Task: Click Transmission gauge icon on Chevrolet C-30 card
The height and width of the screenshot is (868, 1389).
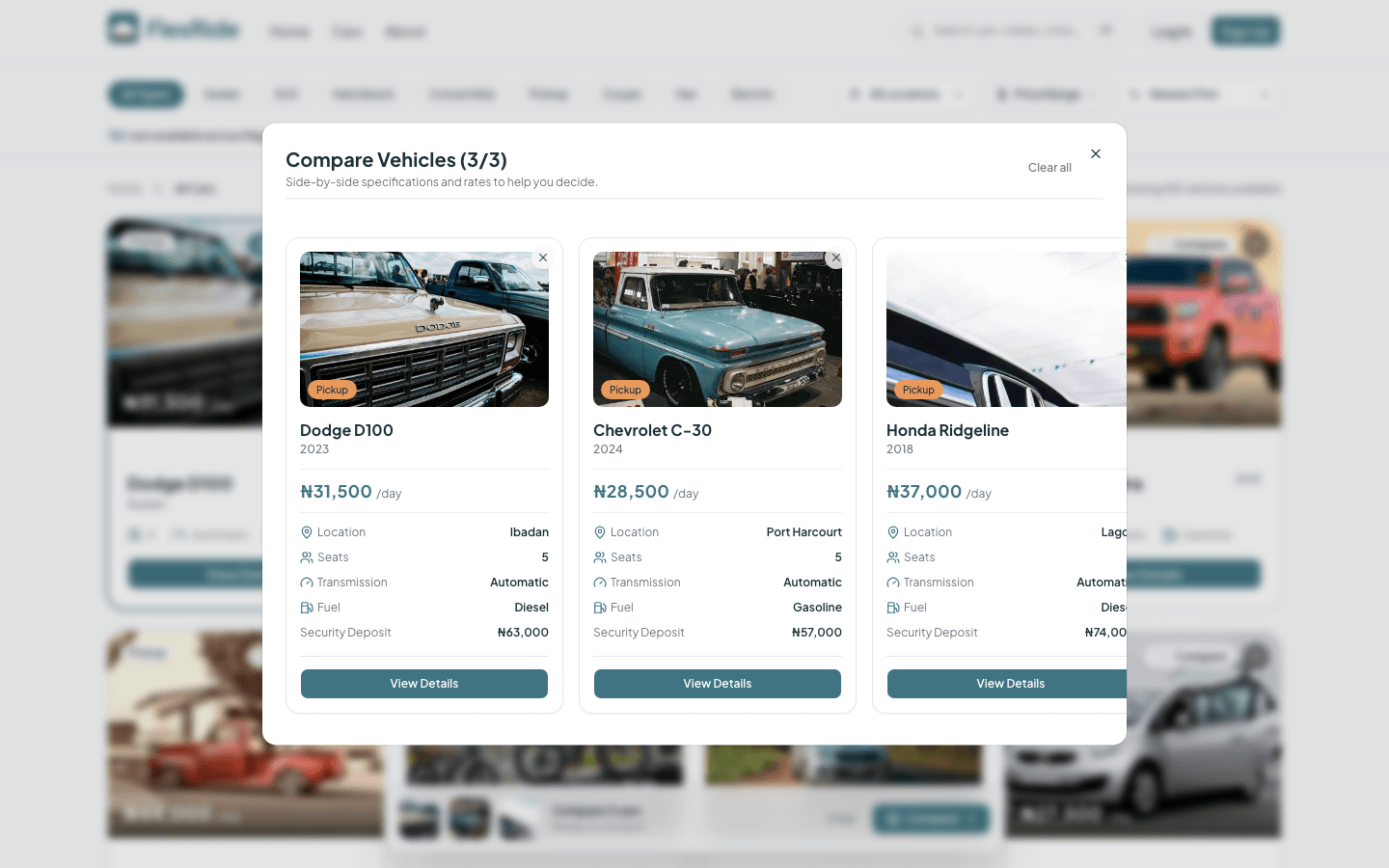Action: point(600,583)
